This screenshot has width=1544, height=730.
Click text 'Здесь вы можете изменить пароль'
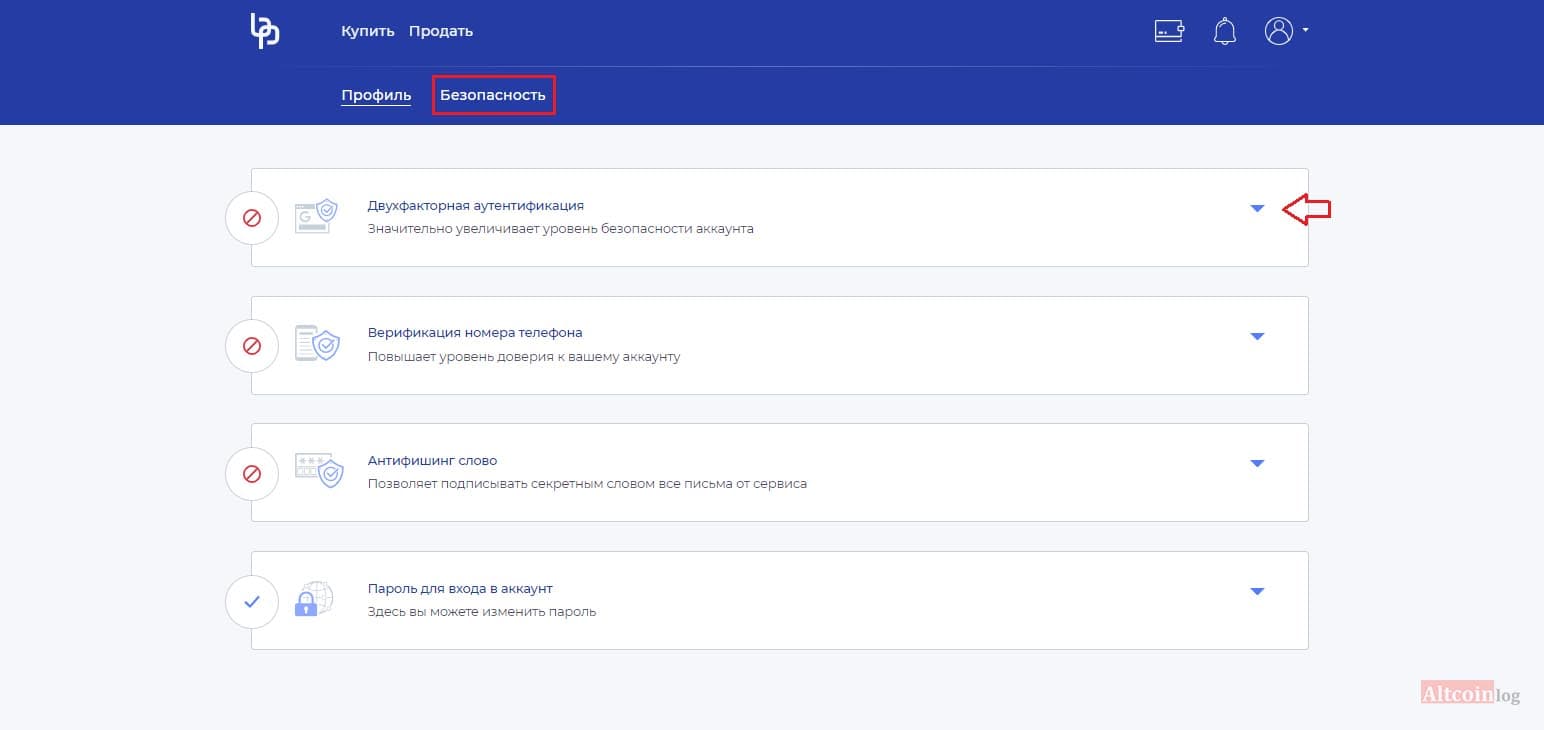coord(482,611)
